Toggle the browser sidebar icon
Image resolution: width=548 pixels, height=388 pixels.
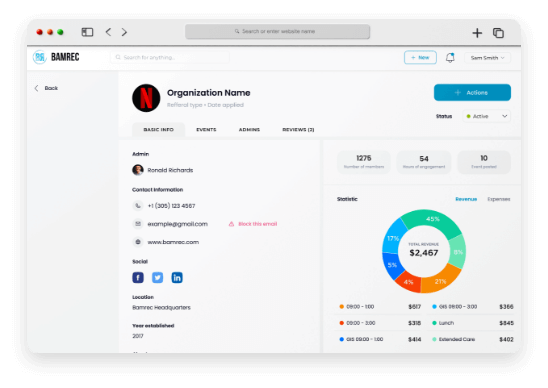click(x=87, y=32)
